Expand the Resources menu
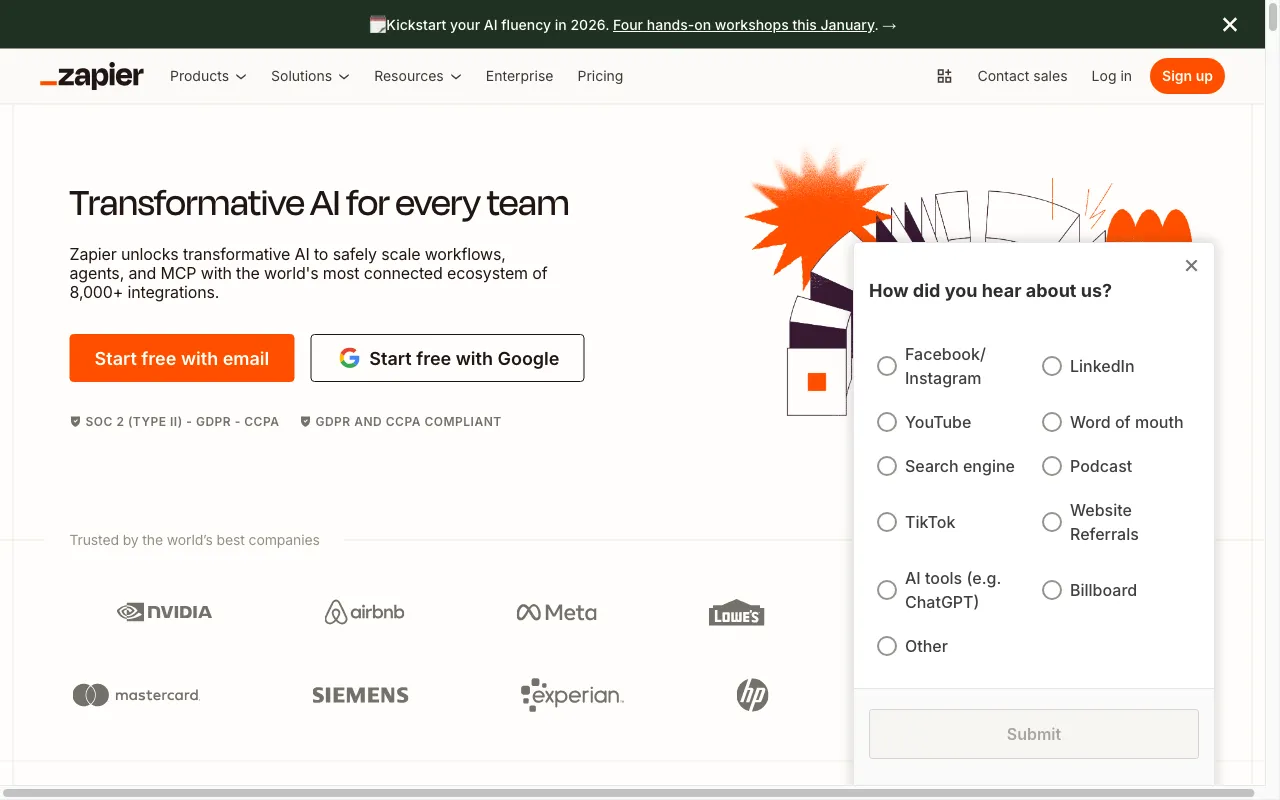The image size is (1280, 800). (x=417, y=76)
